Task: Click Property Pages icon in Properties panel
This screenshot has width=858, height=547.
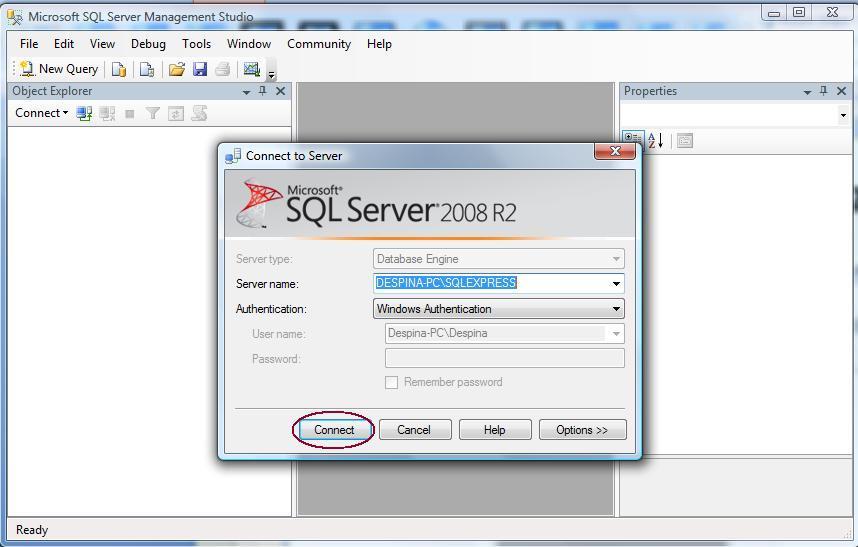Action: [685, 141]
